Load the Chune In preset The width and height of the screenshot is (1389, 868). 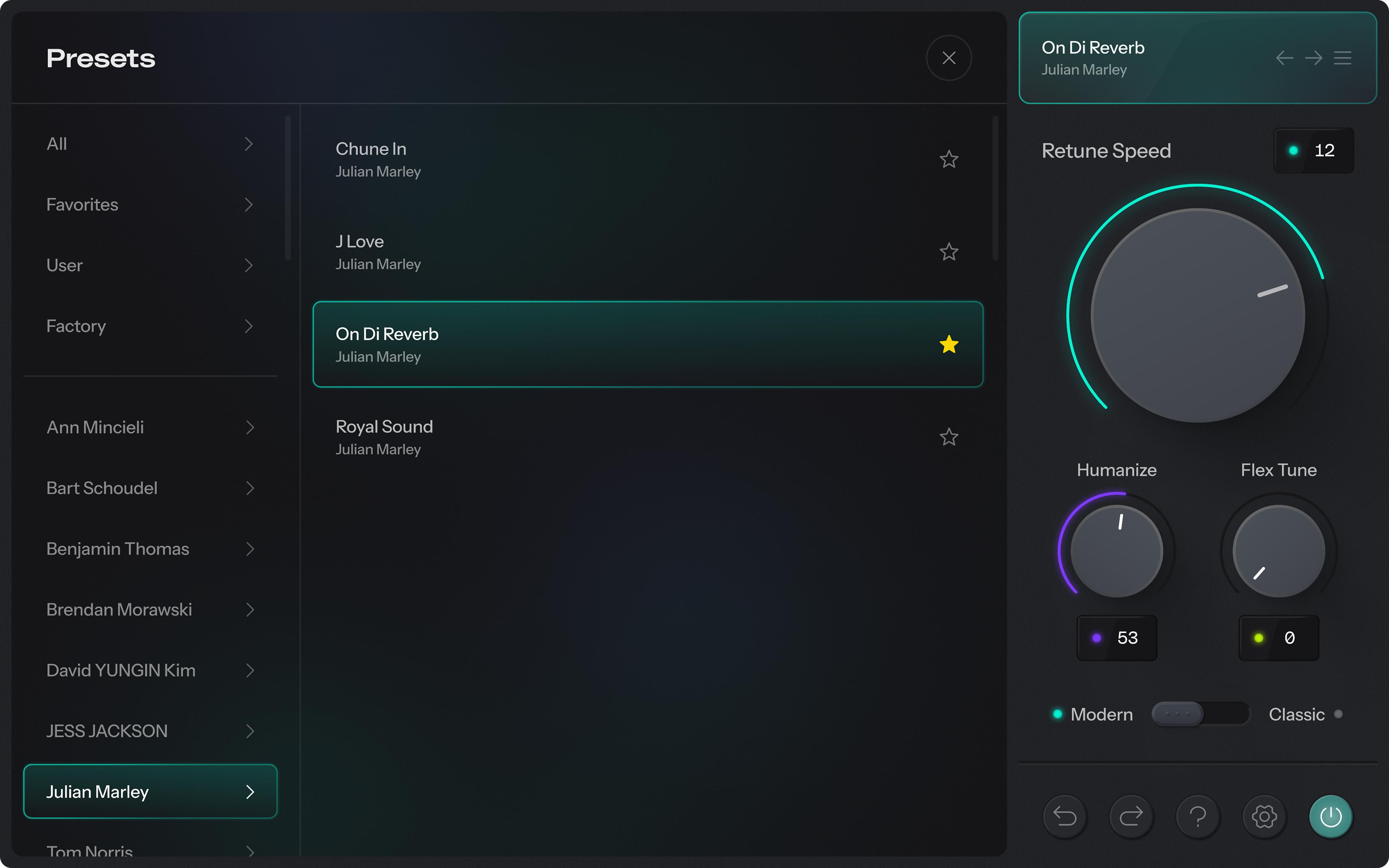tap(648, 159)
